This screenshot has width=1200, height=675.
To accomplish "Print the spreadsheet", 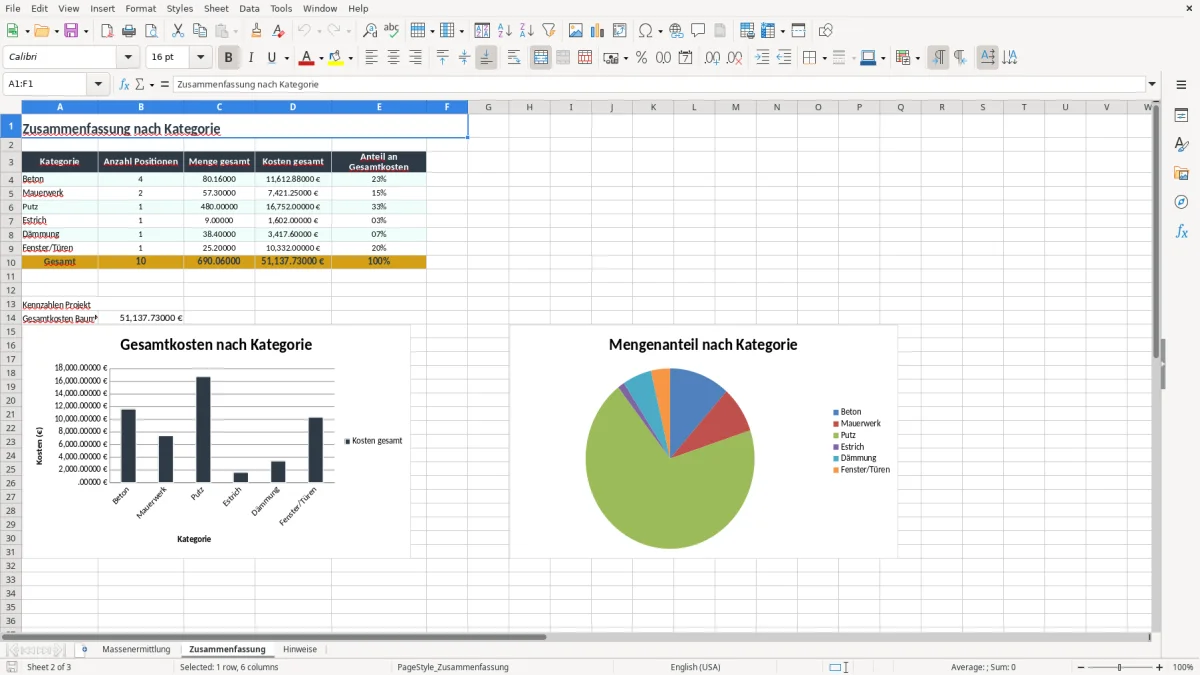I will (x=129, y=31).
